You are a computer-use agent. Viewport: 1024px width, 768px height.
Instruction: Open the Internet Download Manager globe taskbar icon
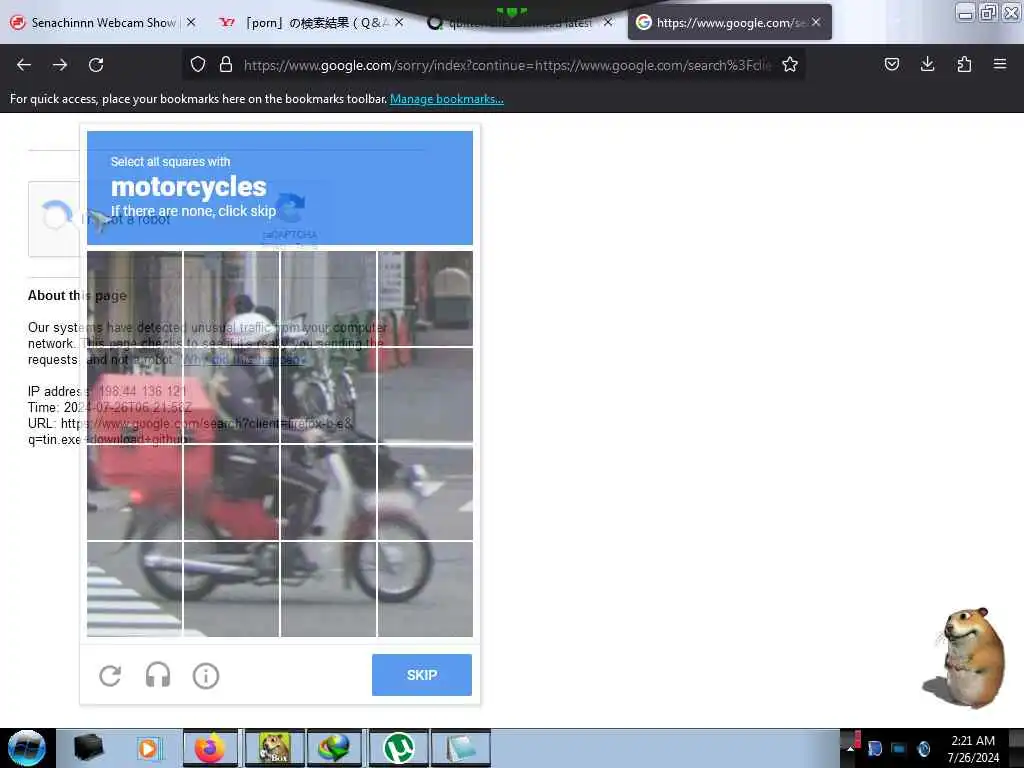point(334,748)
